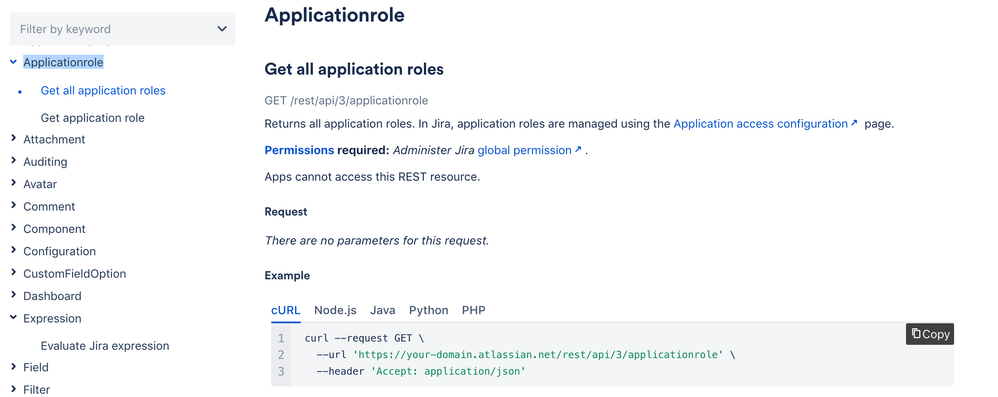Select Auditing in the sidebar

45,162
